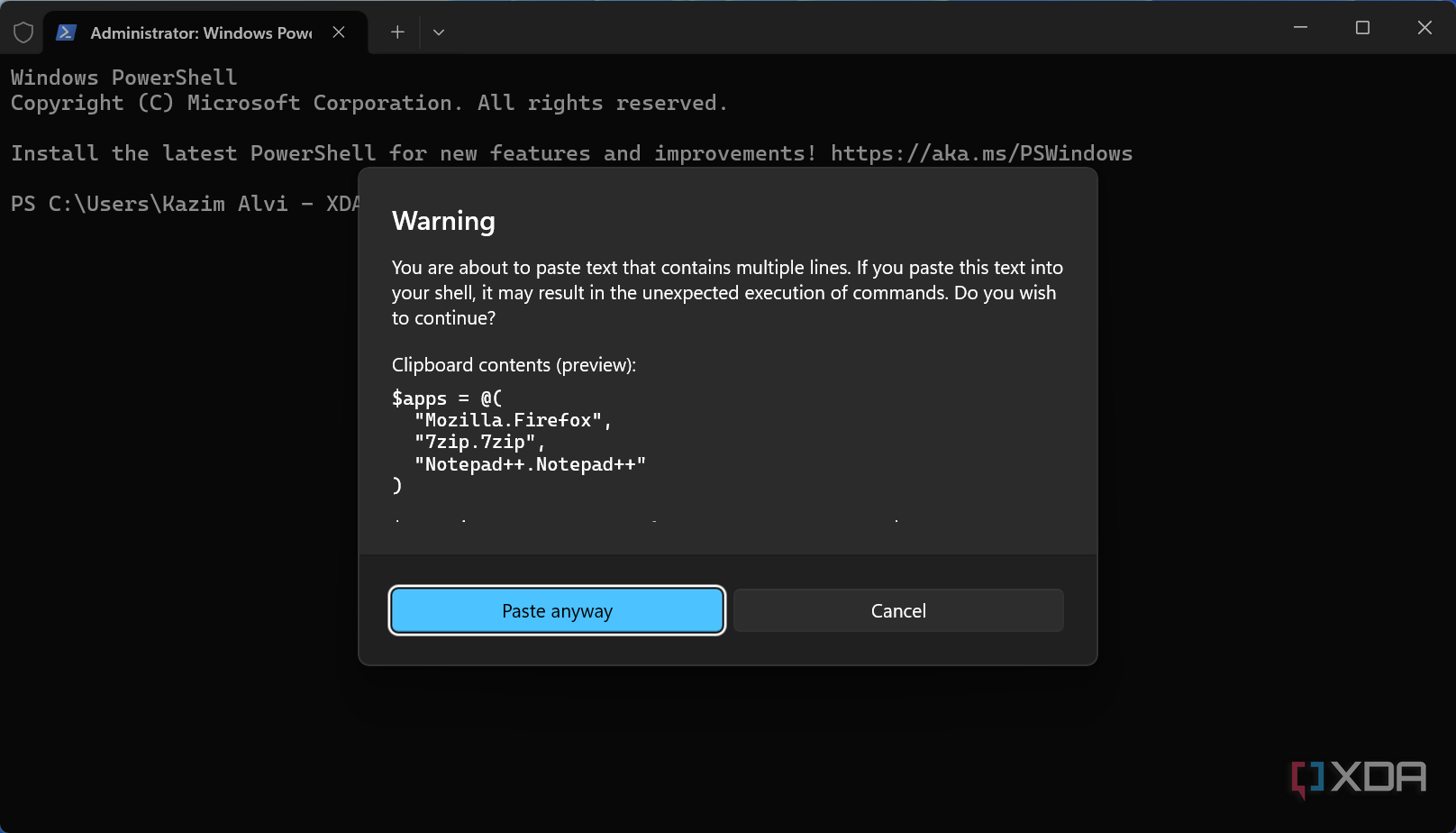This screenshot has width=1456, height=833.
Task: Click the "$apps = @(" preview line
Action: tap(447, 398)
